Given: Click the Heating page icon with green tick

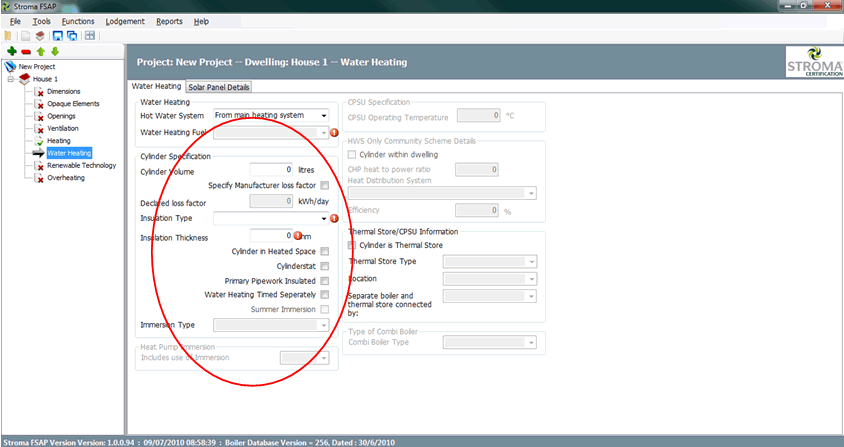Looking at the screenshot, I should pos(39,142).
